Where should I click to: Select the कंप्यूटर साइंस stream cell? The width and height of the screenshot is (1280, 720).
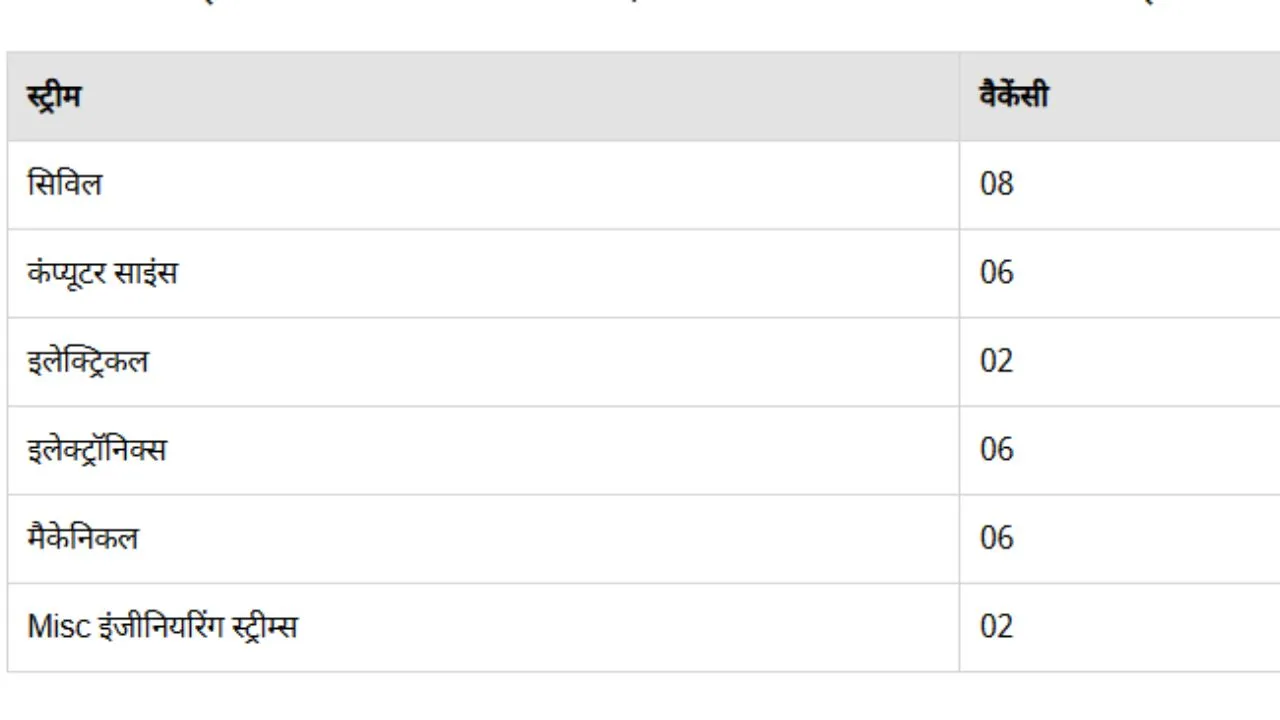[483, 273]
